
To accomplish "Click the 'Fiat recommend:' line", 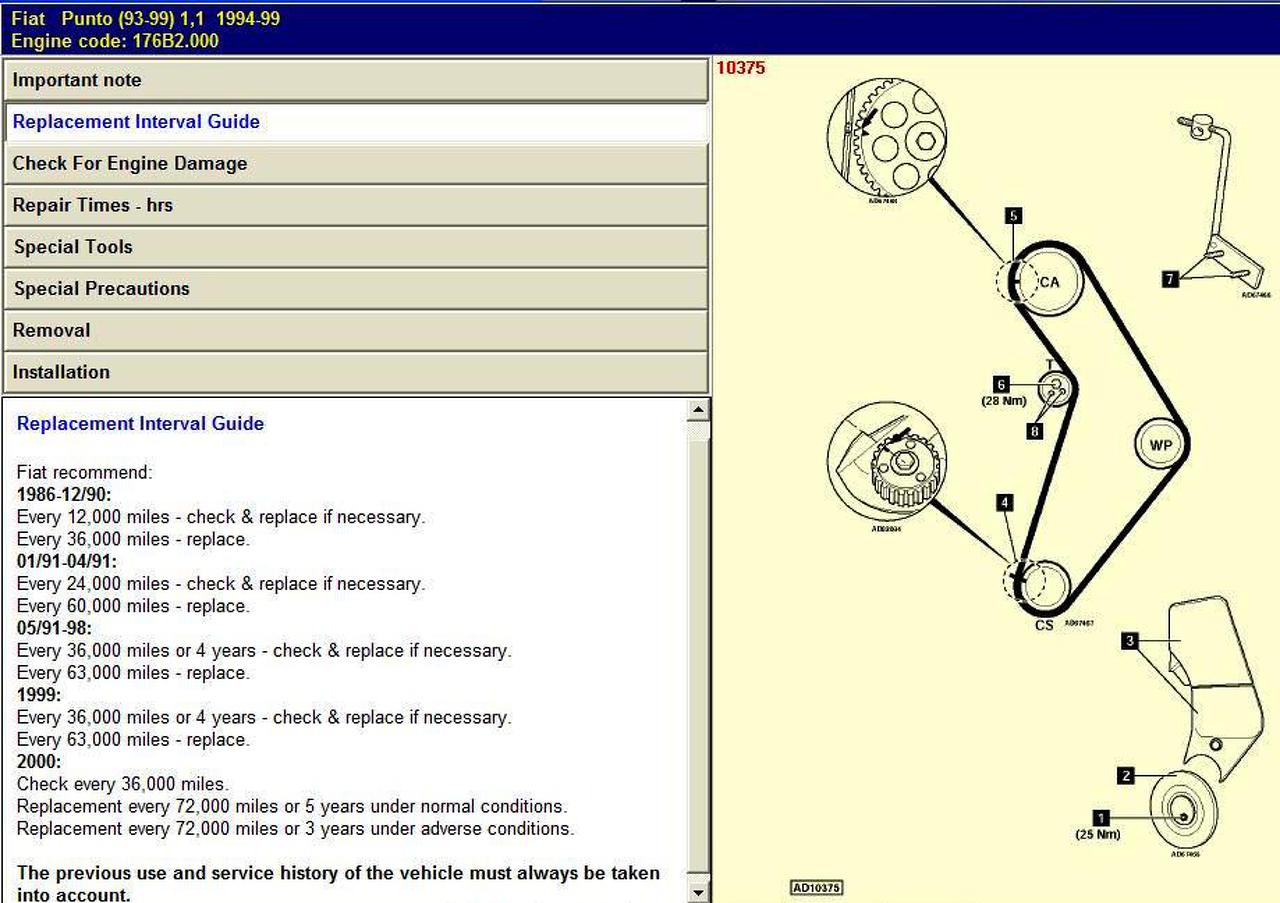I will 85,472.
